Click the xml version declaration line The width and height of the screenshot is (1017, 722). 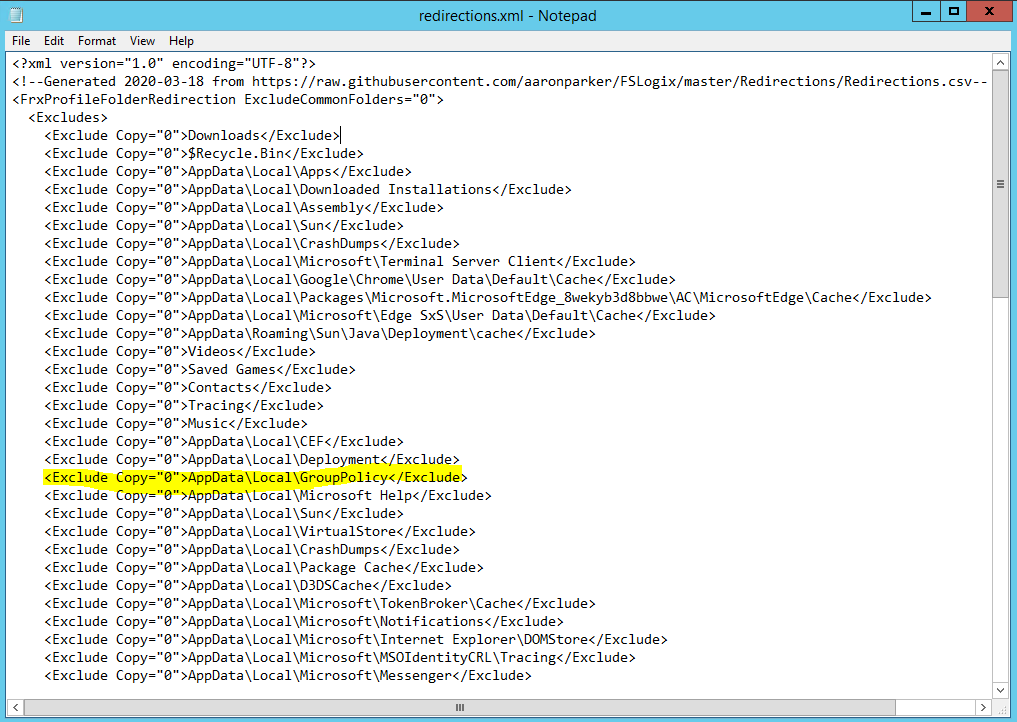(164, 64)
